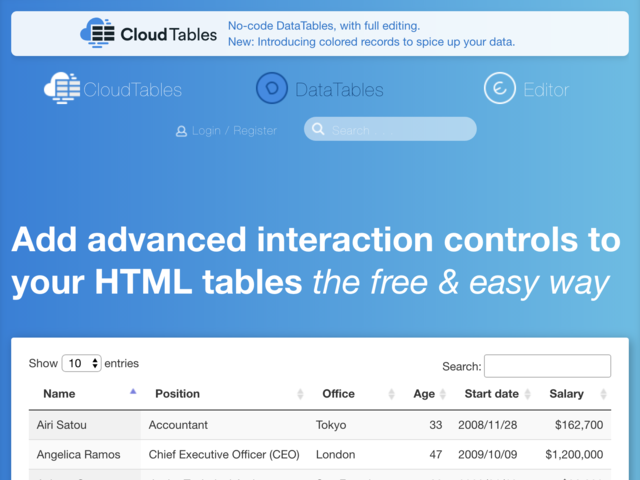640x480 pixels.
Task: Select the Angelica Ramos name cell
Action: 85,454
